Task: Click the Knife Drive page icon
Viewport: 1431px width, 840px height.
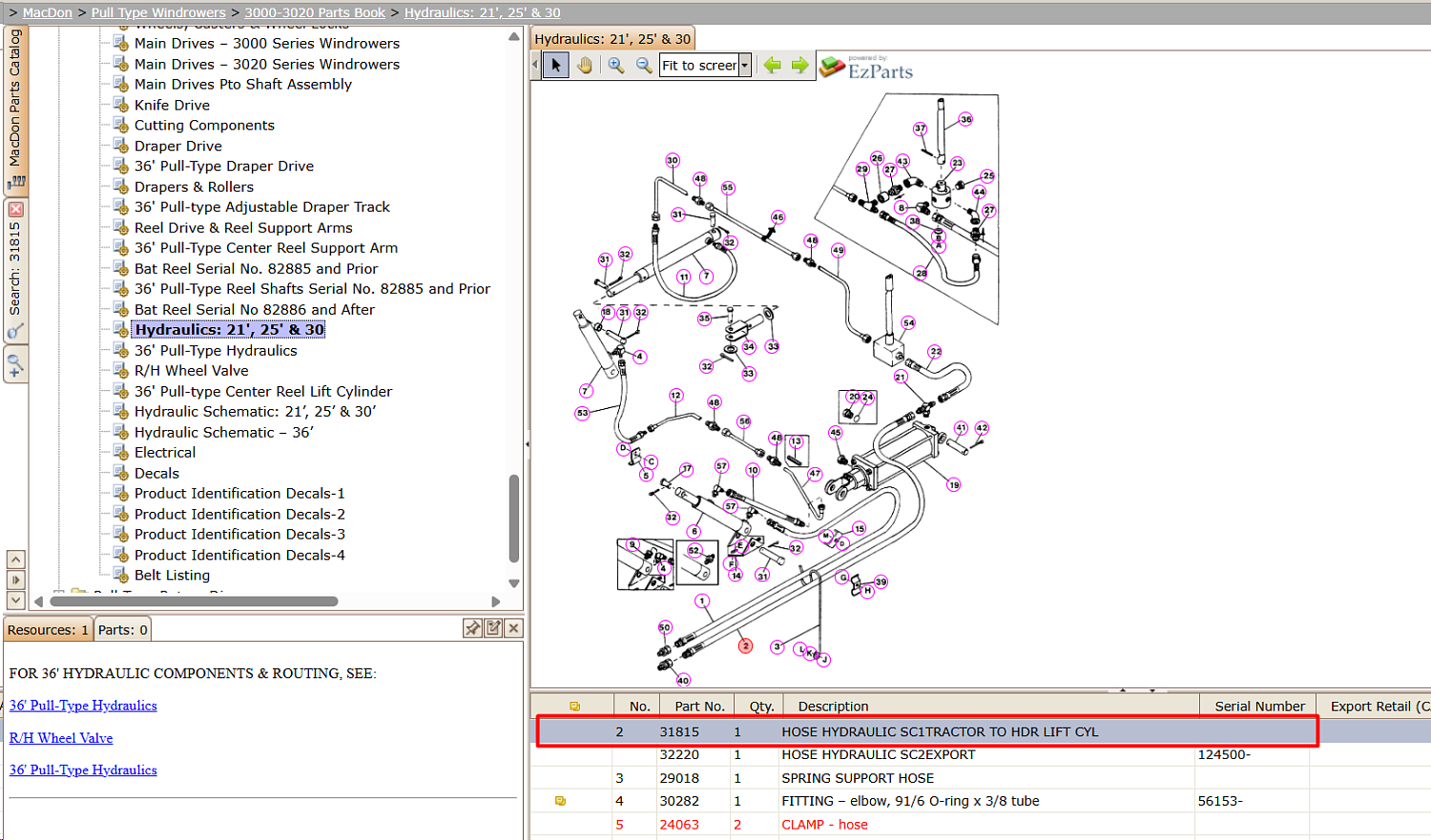Action: [x=121, y=105]
